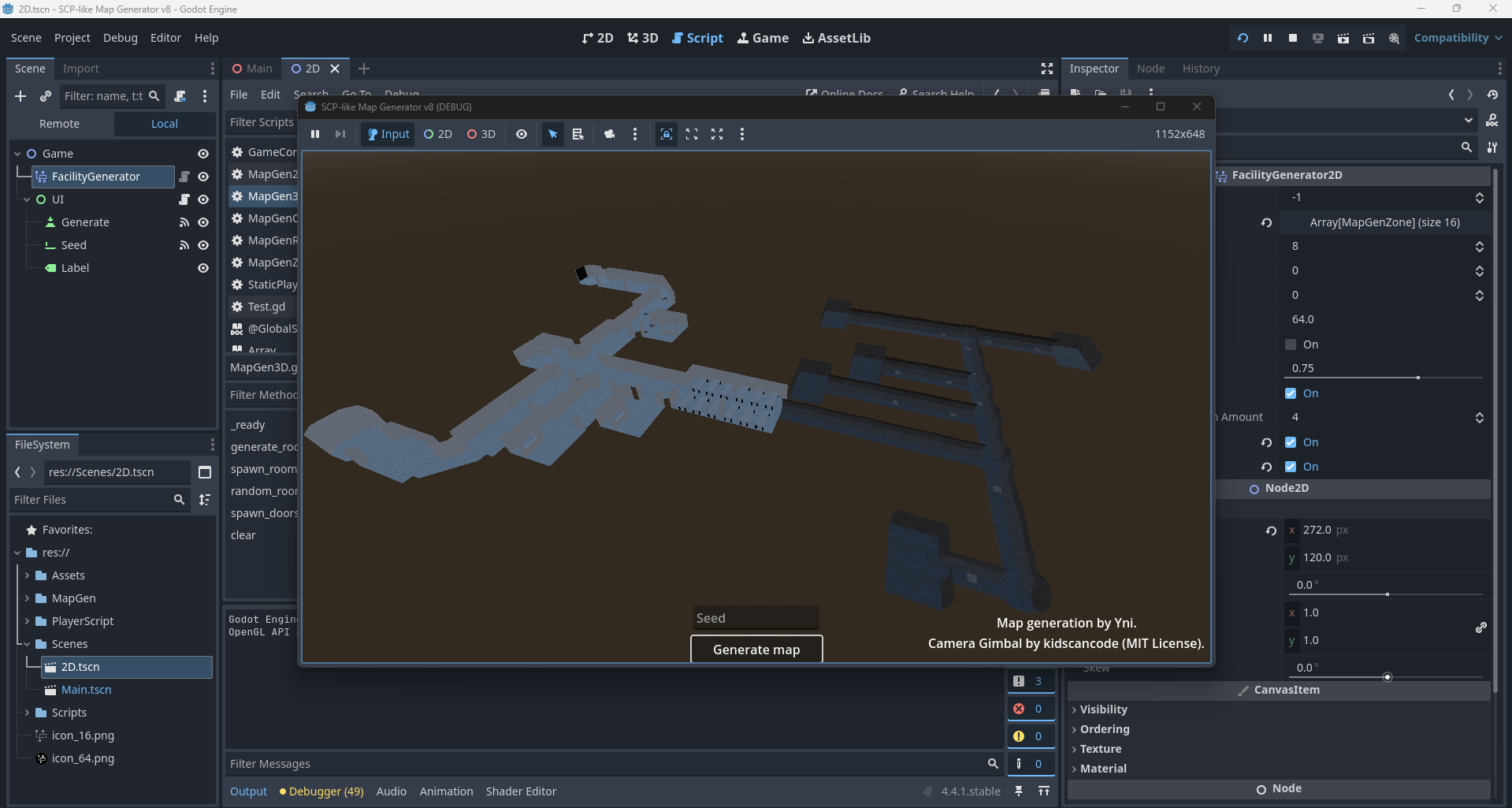Viewport: 1512px width, 808px height.
Task: Open list selection tool in game window
Action: click(578, 134)
